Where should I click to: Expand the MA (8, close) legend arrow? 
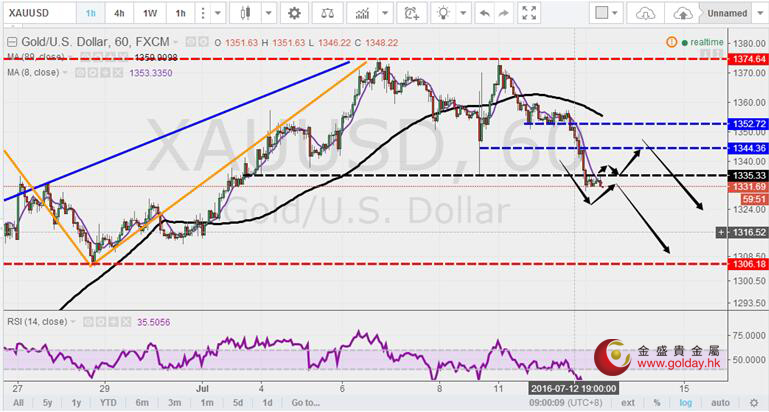coord(65,73)
